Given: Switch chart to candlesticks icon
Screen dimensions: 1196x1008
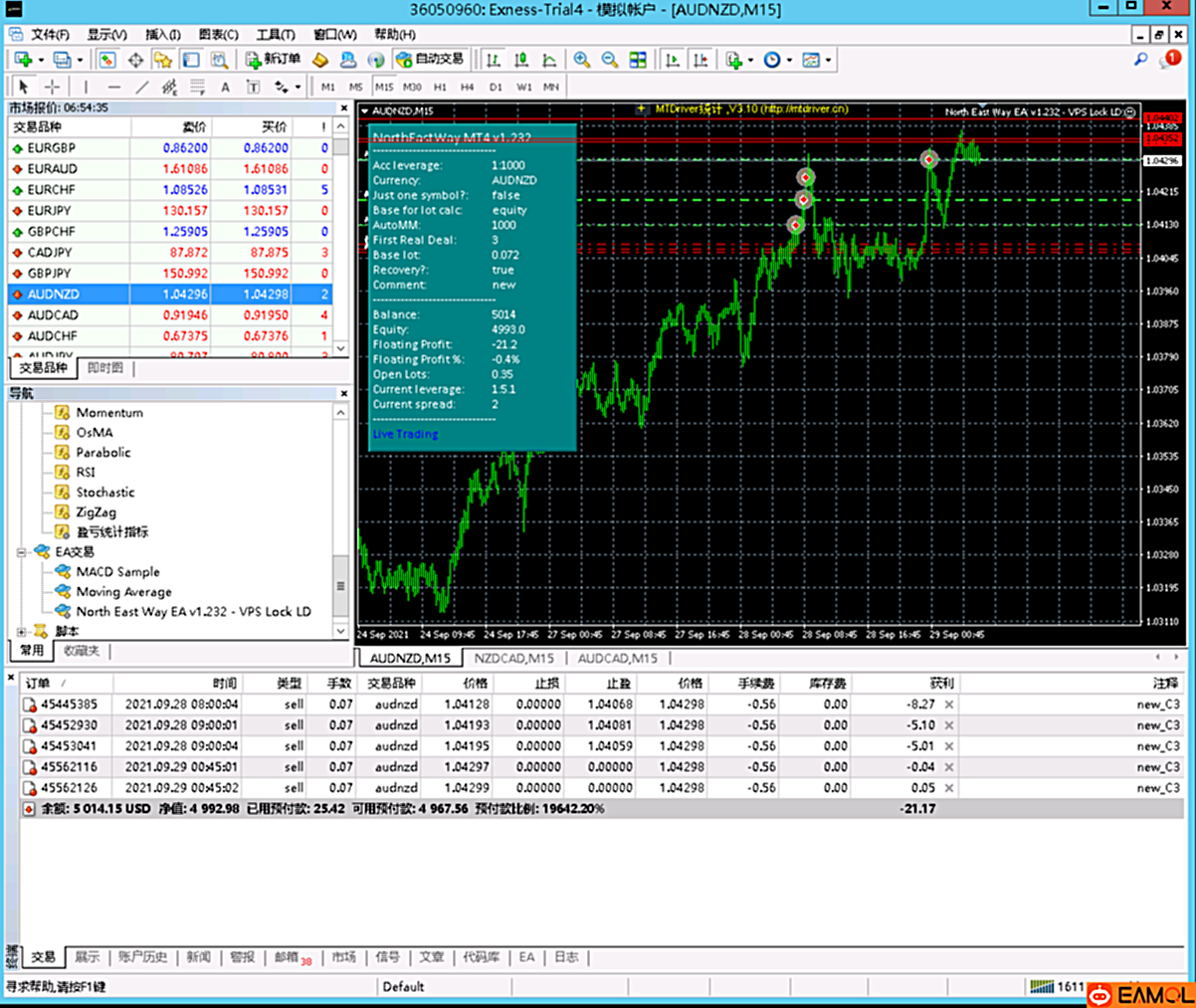Looking at the screenshot, I should tap(521, 60).
